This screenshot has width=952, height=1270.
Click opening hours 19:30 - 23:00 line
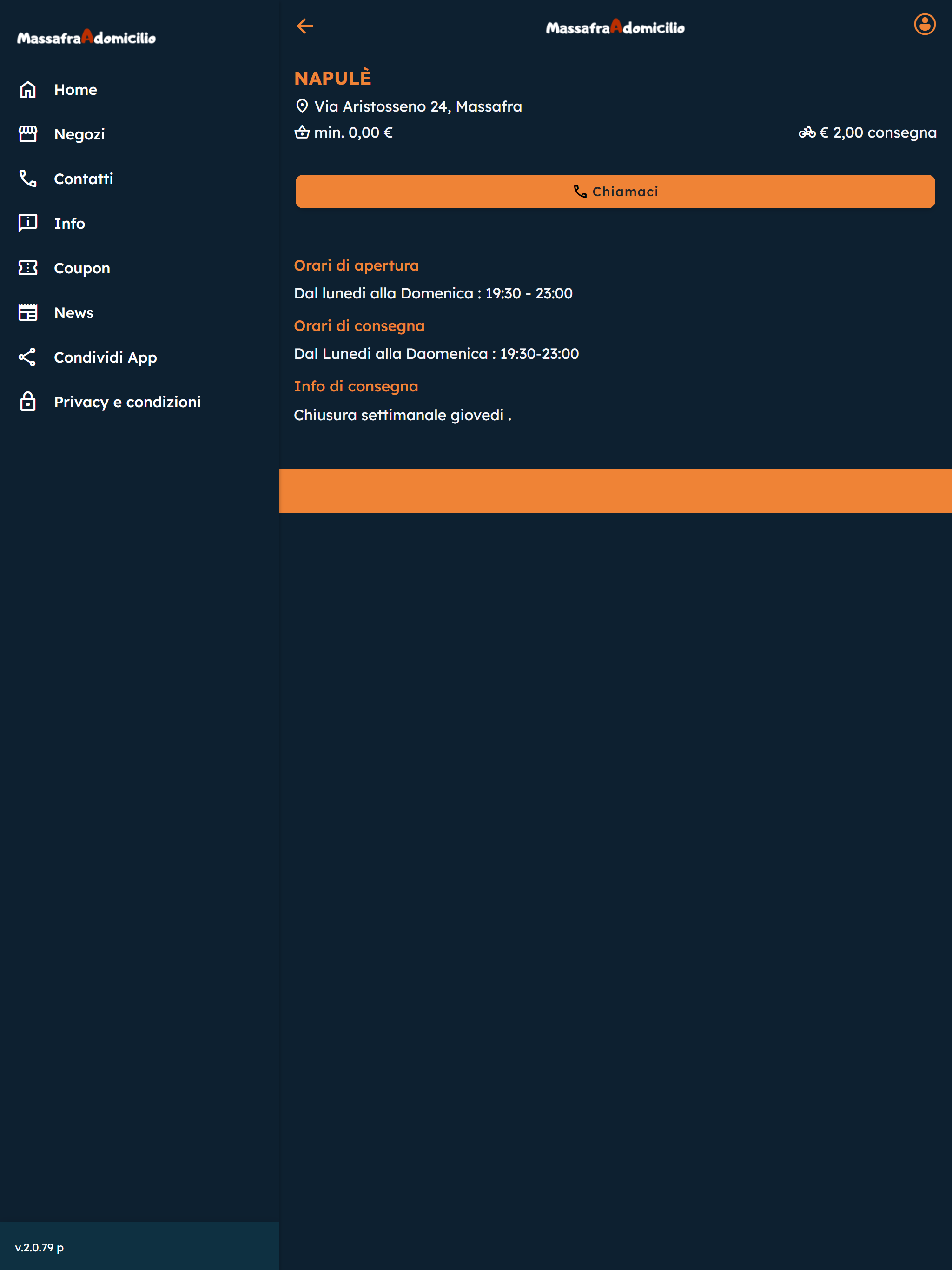(x=433, y=293)
